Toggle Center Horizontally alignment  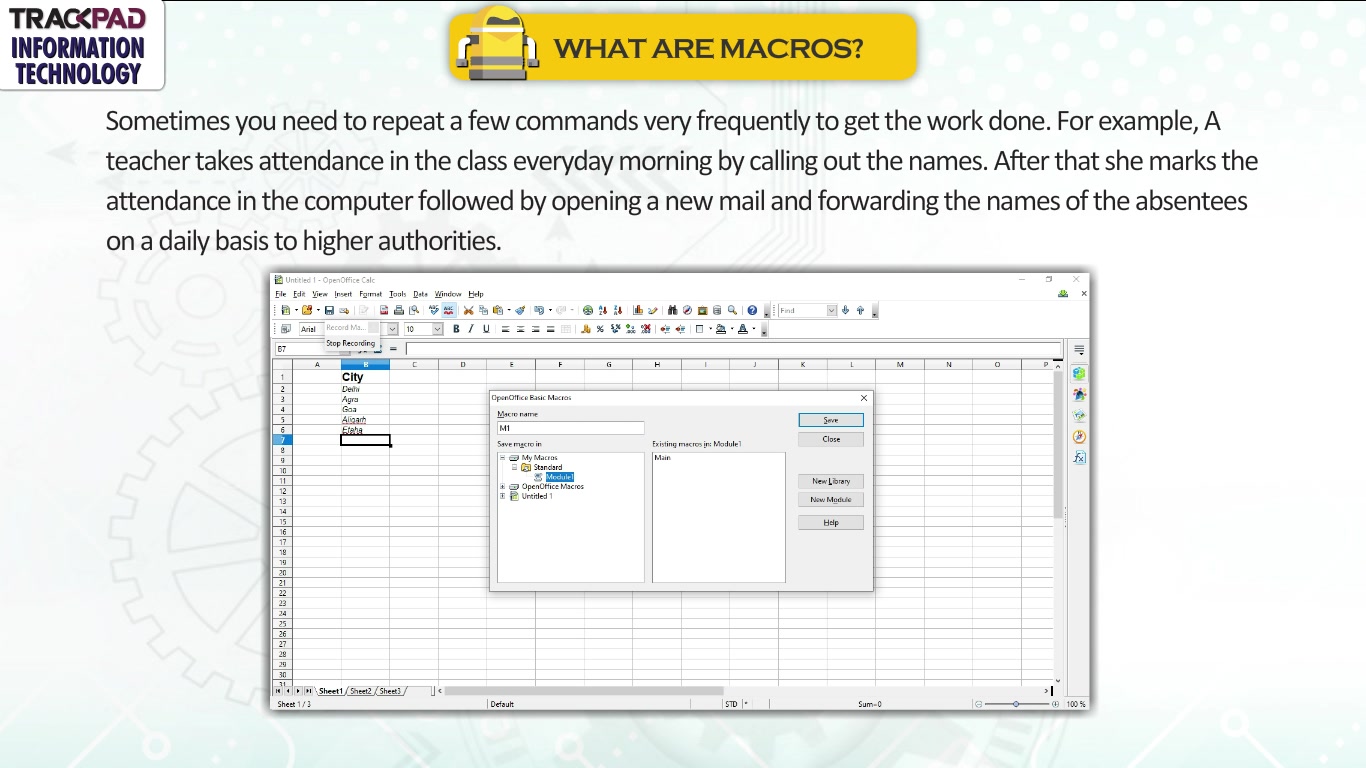pyautogui.click(x=520, y=329)
